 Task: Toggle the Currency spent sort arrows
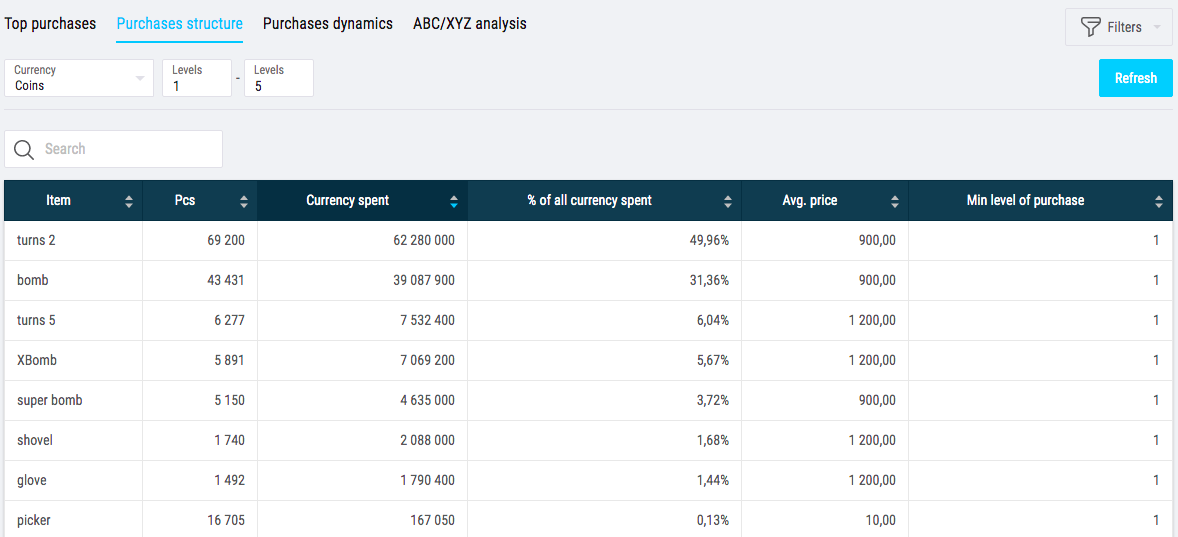(454, 201)
